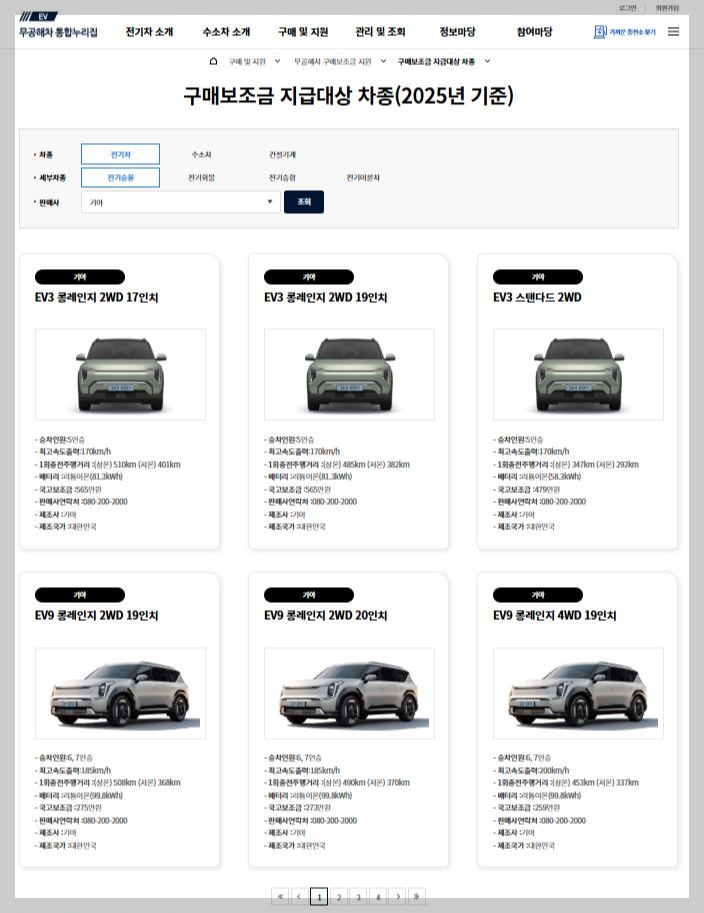Click range line 510km 401km
Screen dimensions: 704x913
tap(108, 464)
